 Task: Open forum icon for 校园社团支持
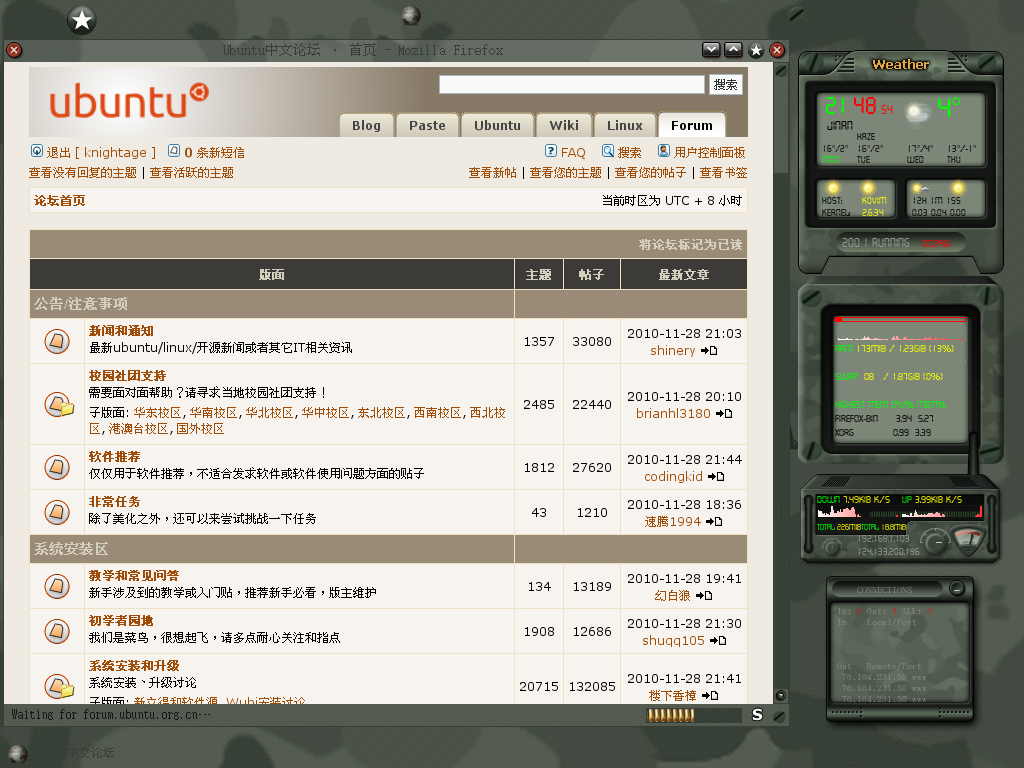click(58, 404)
